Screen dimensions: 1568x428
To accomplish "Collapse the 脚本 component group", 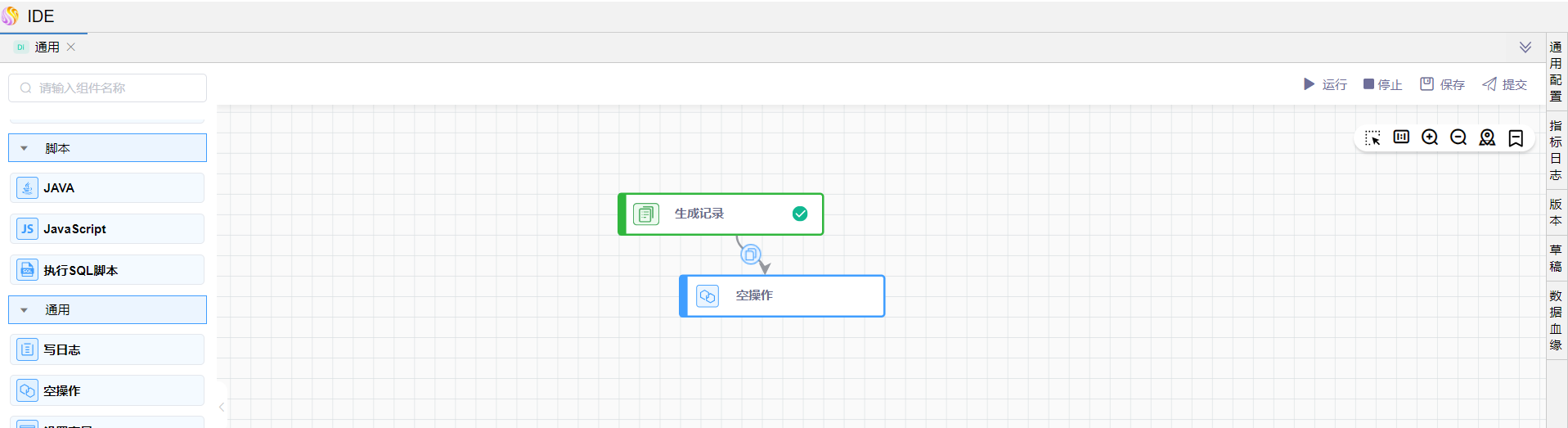I will 25,148.
